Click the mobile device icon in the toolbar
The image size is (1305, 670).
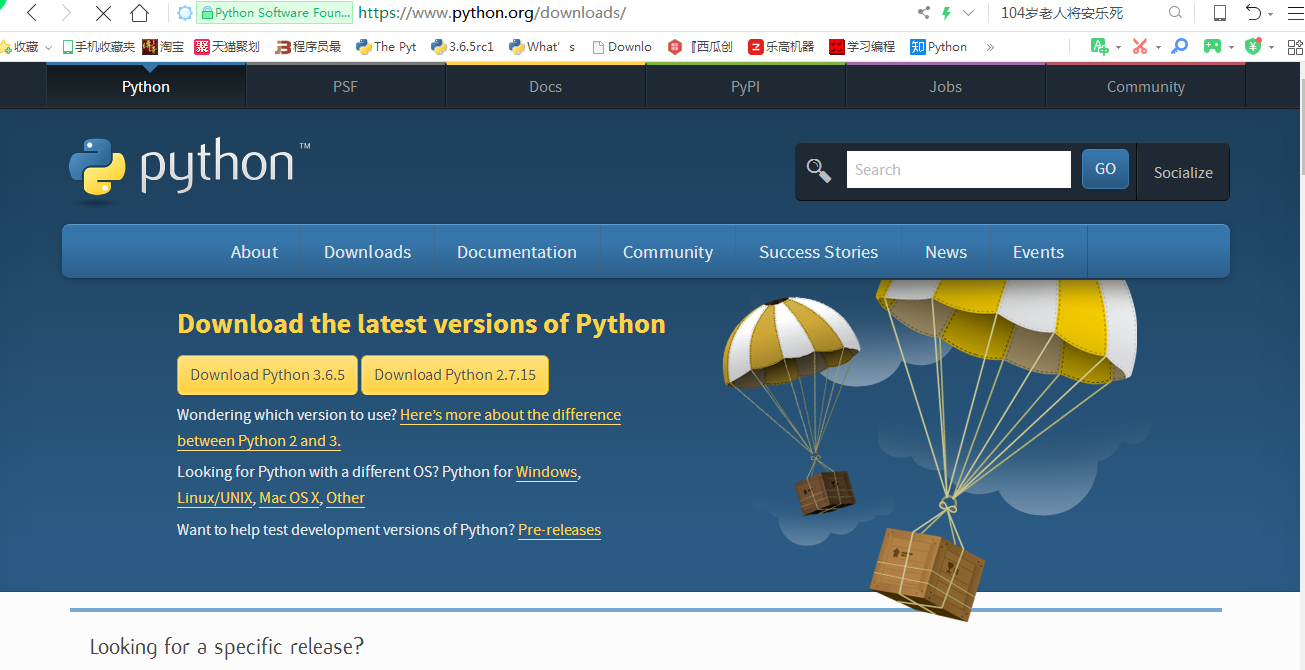[1220, 13]
